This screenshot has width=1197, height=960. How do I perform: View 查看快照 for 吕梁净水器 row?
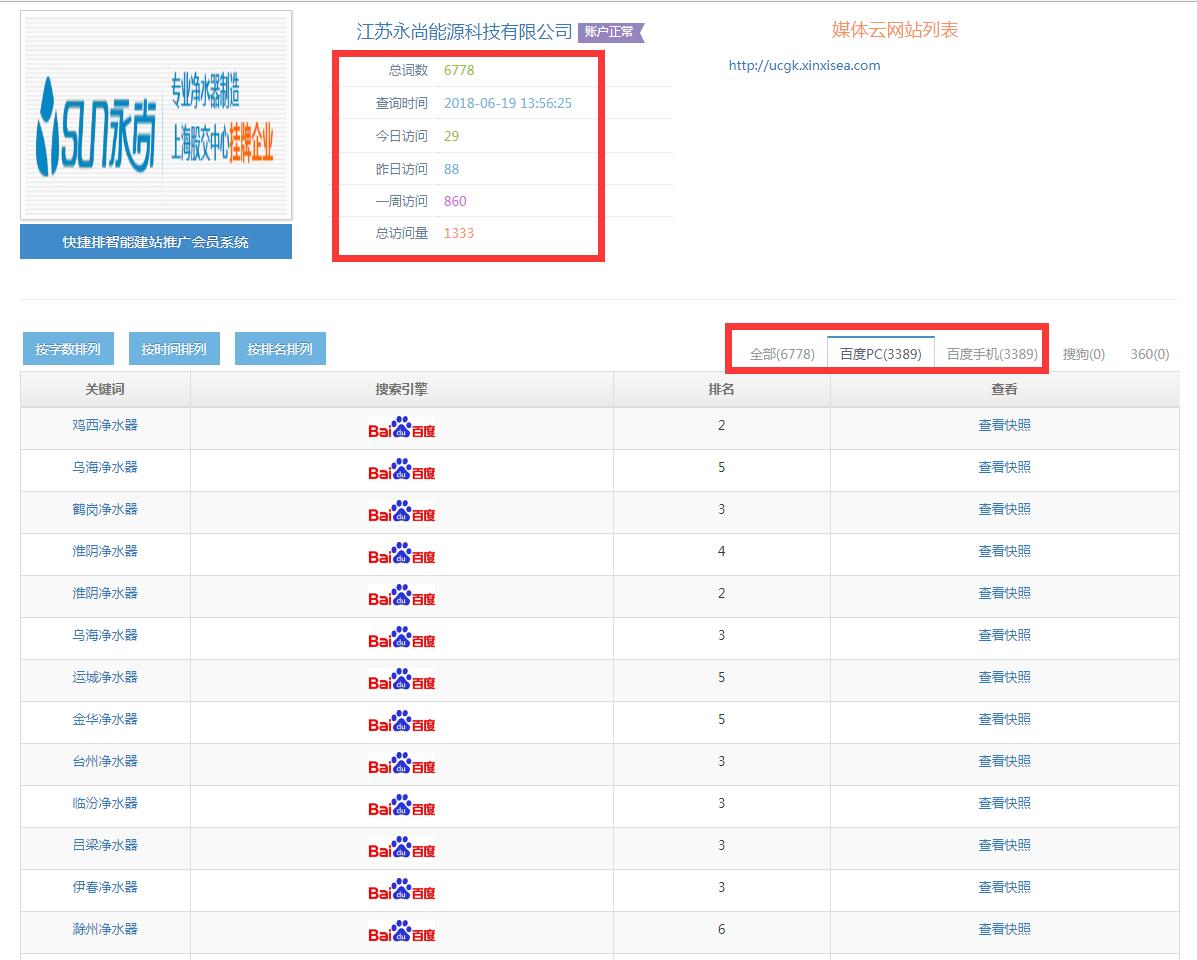click(x=1004, y=845)
